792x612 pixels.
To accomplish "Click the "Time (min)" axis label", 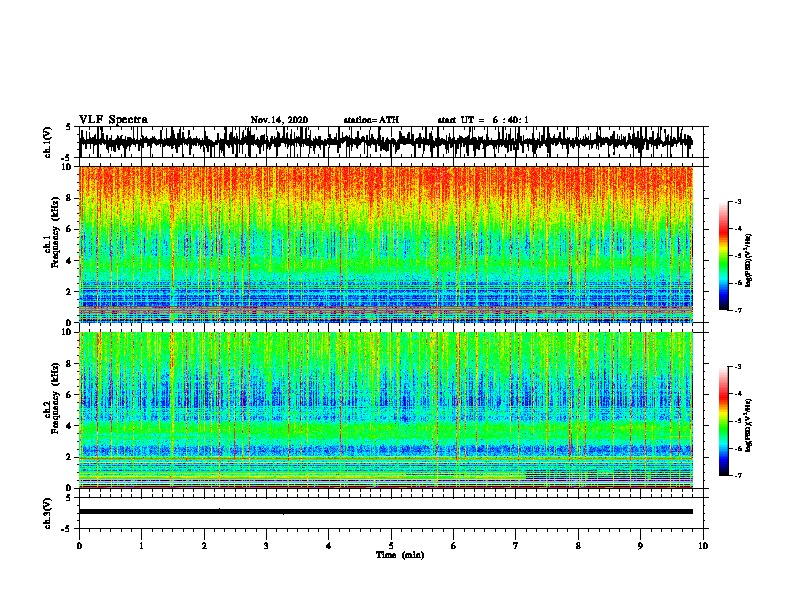I will [400, 554].
